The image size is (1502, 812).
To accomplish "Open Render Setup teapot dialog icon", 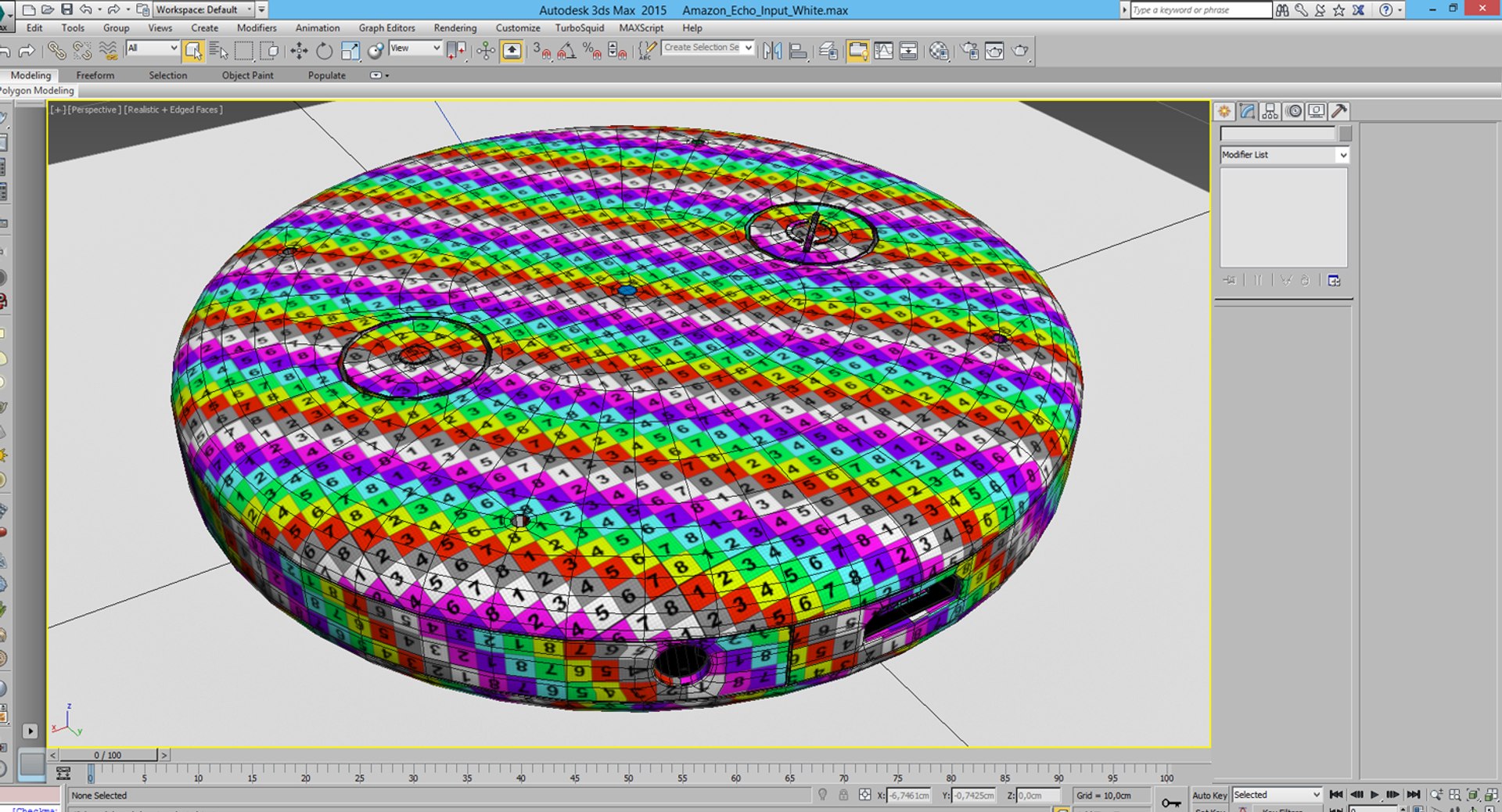I will coord(969,51).
